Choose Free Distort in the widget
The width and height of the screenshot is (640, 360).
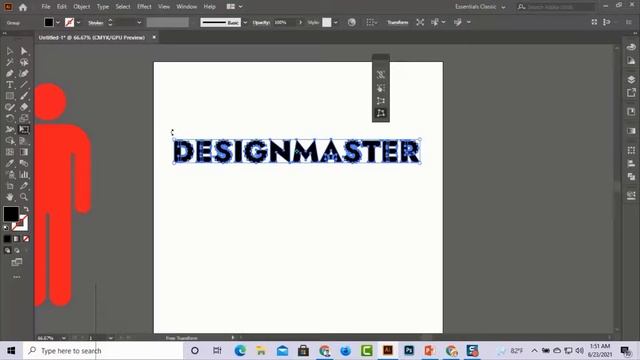pos(381,113)
